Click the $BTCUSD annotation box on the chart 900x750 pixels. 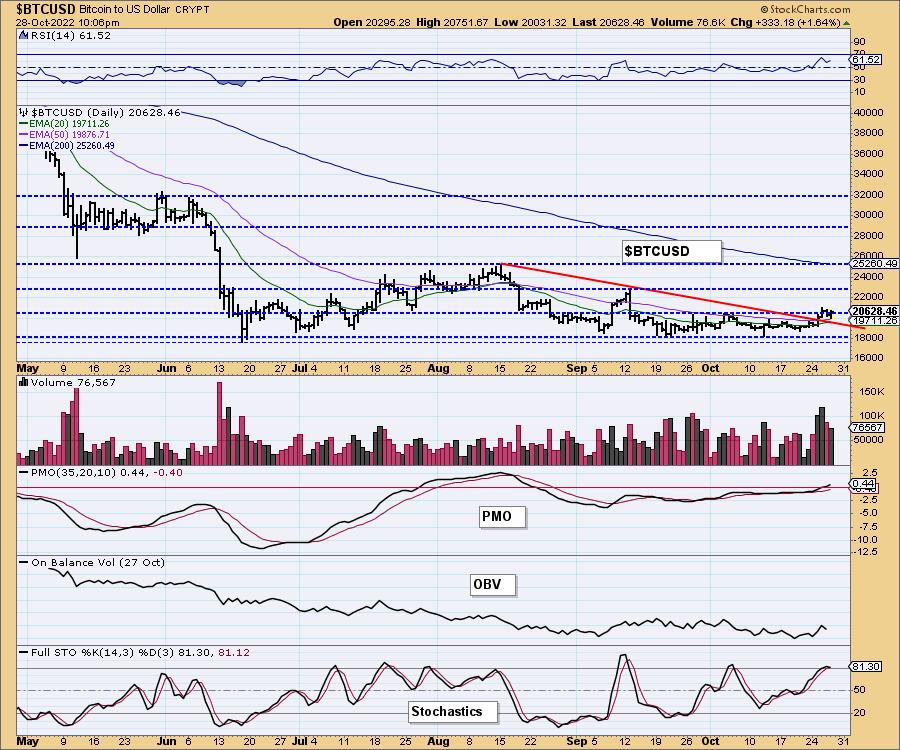[x=671, y=251]
